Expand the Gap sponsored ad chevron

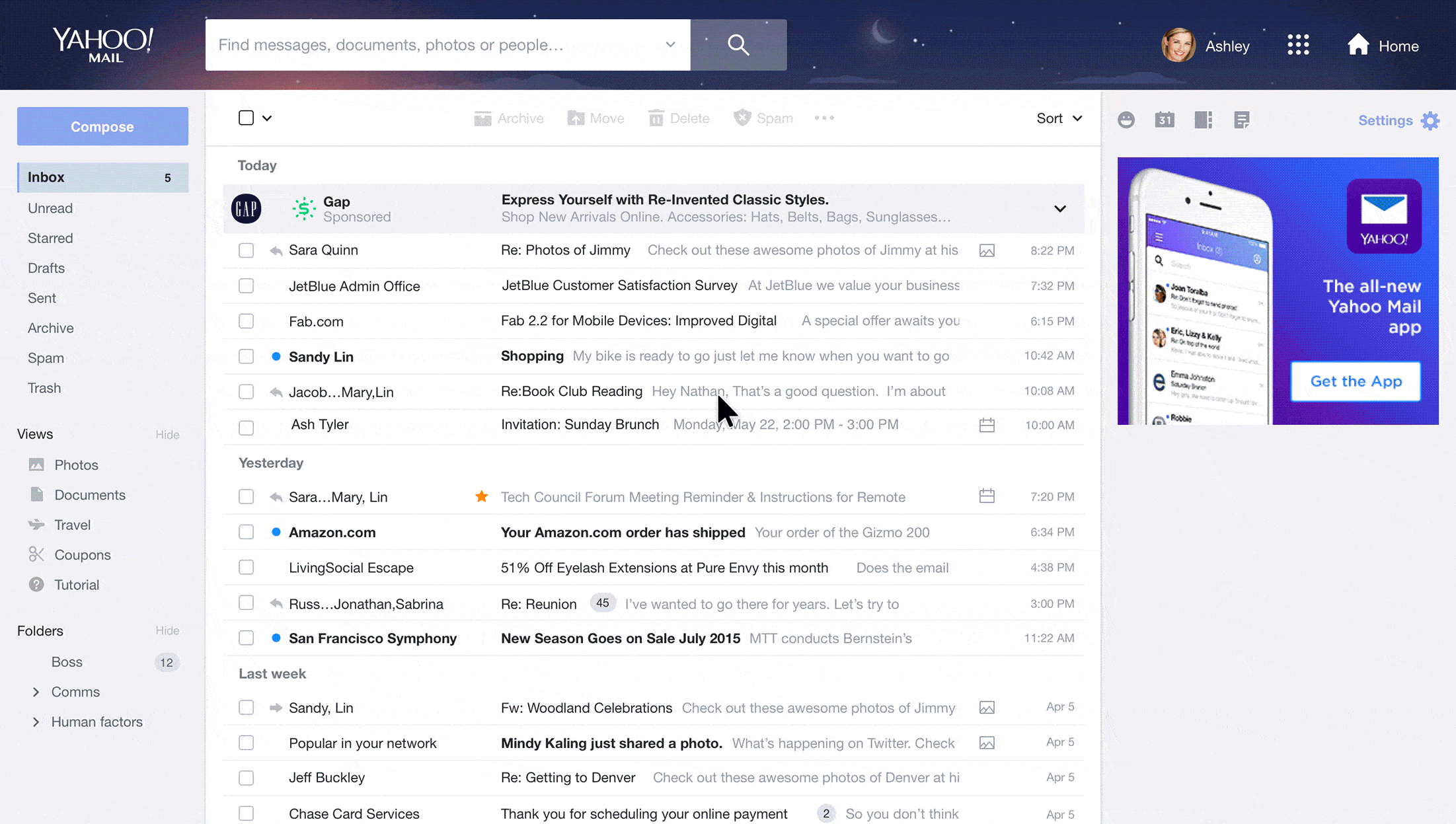(1060, 209)
